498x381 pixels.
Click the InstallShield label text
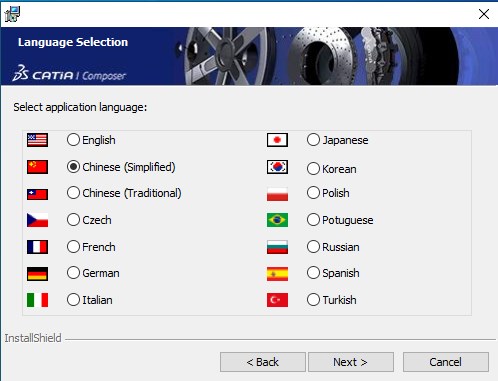33,338
